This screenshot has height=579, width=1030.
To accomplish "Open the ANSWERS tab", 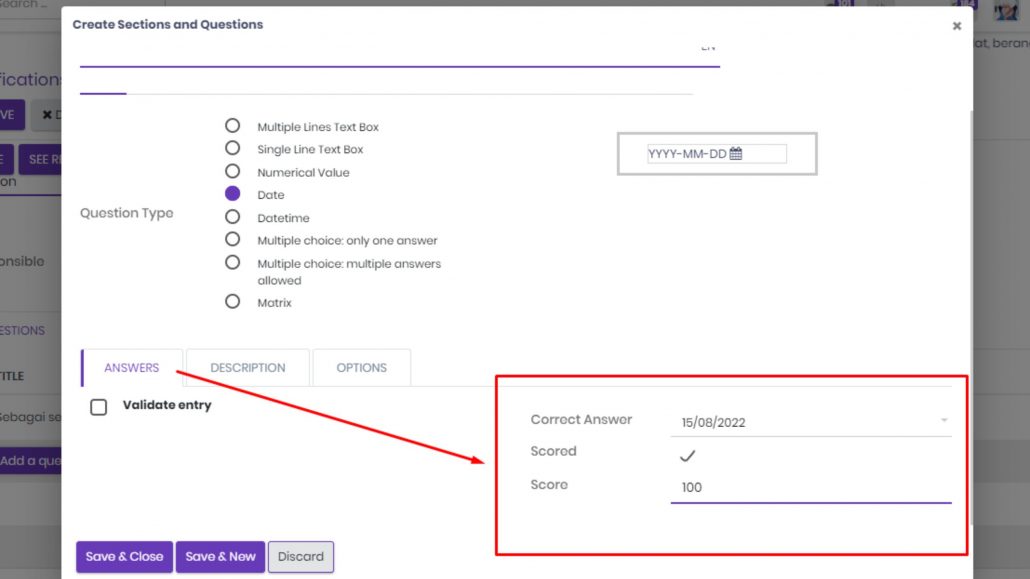I will (131, 367).
